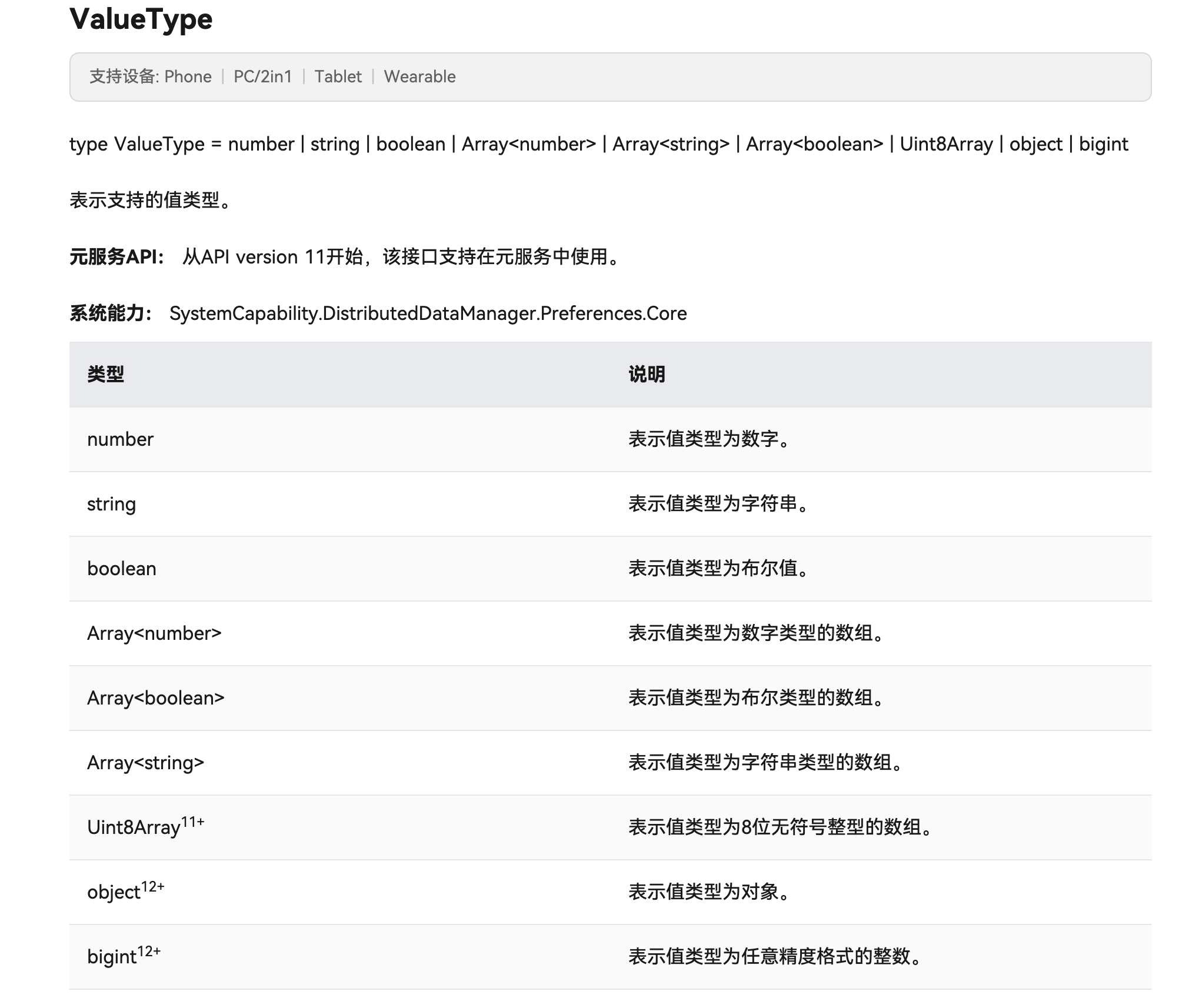Image resolution: width=1199 pixels, height=1008 pixels.
Task: Click the object 12+ table cell
Action: 125,892
